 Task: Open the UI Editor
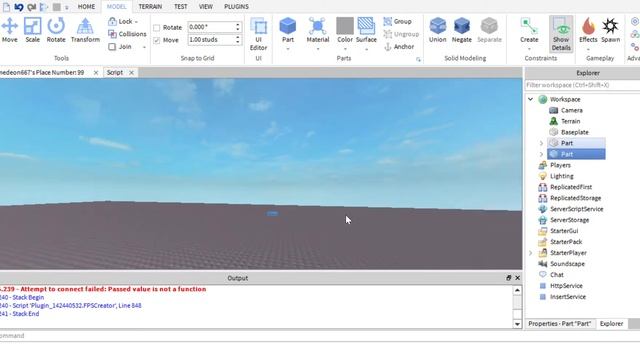point(258,34)
